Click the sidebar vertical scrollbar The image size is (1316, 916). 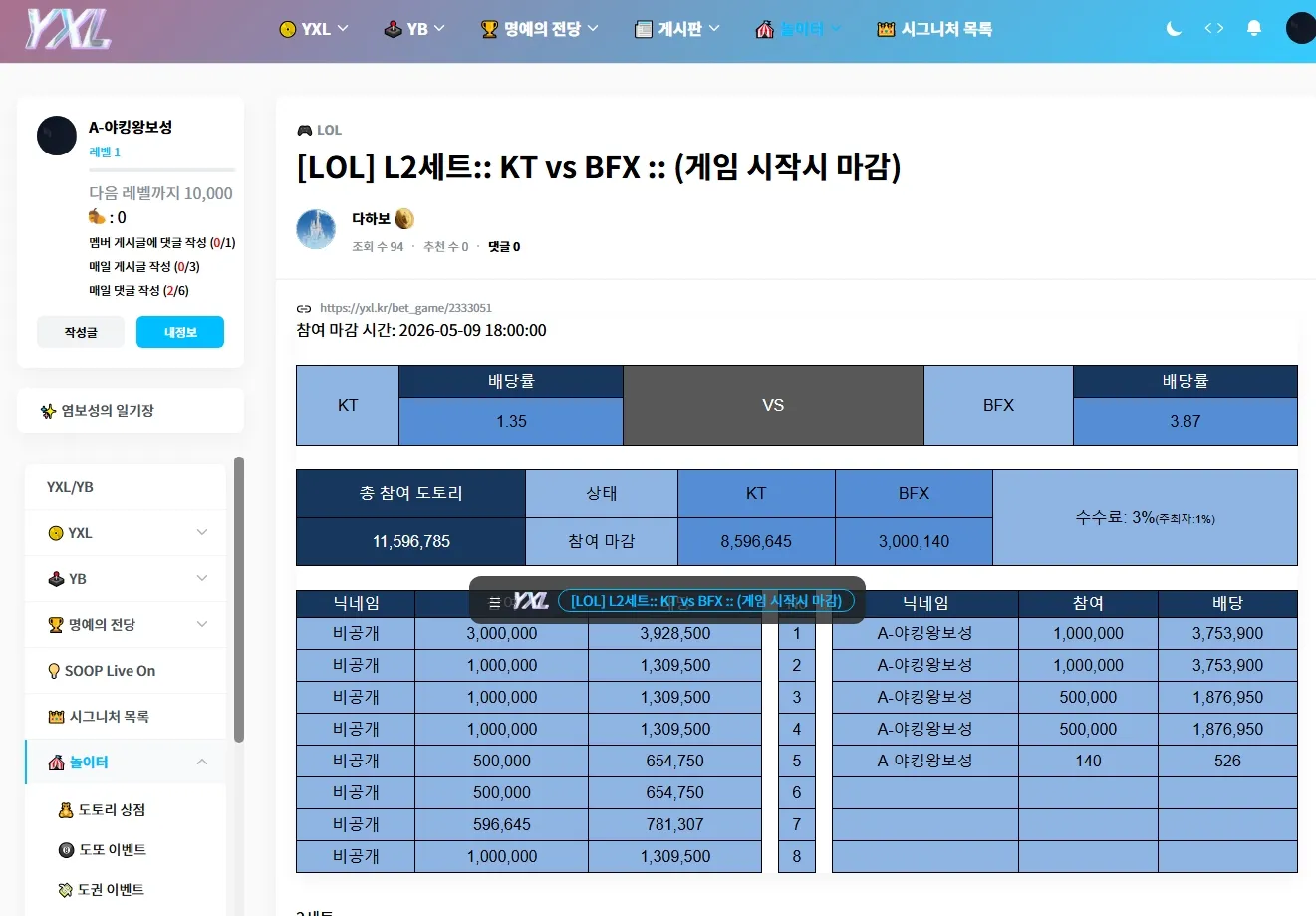tap(239, 599)
